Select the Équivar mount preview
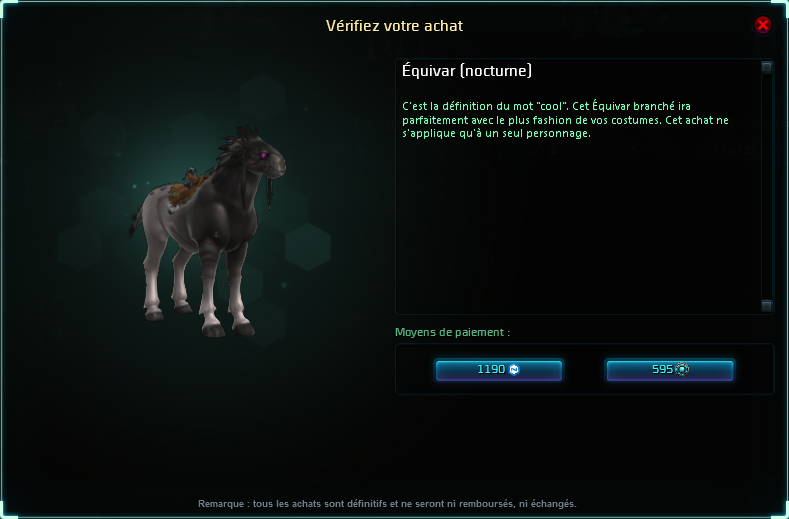 tap(207, 232)
